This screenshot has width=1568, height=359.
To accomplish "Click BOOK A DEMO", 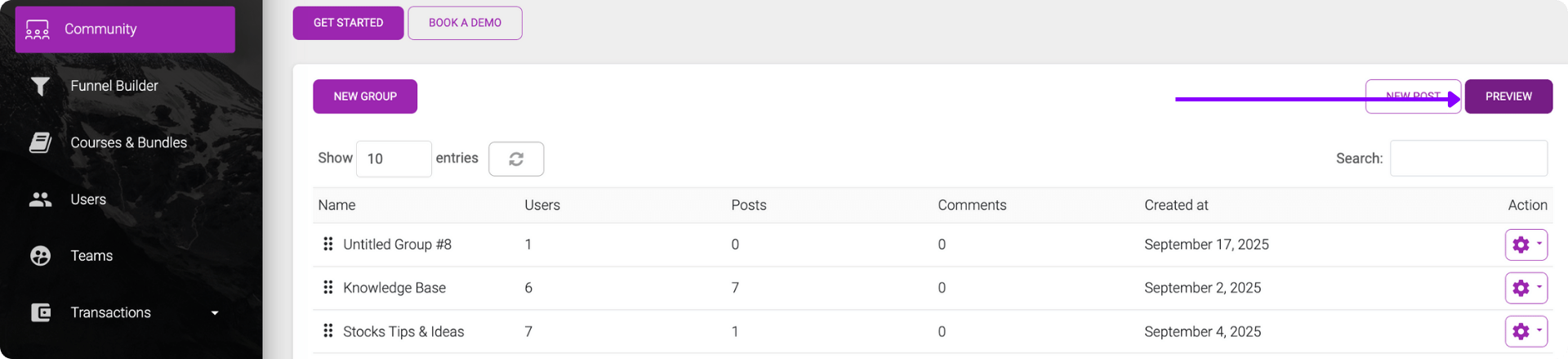I will [465, 23].
